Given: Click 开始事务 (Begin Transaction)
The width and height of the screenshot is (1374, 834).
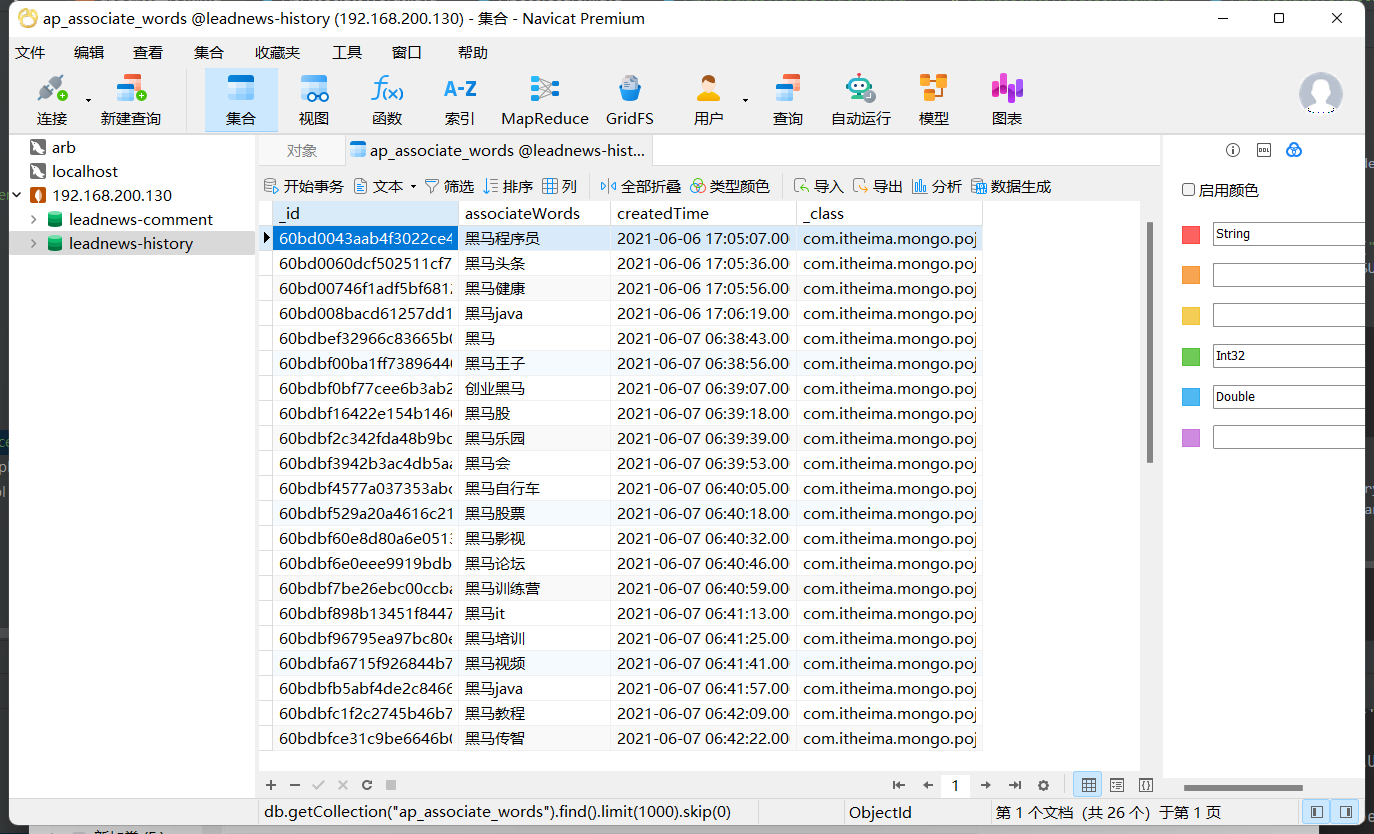Looking at the screenshot, I should click(x=304, y=186).
